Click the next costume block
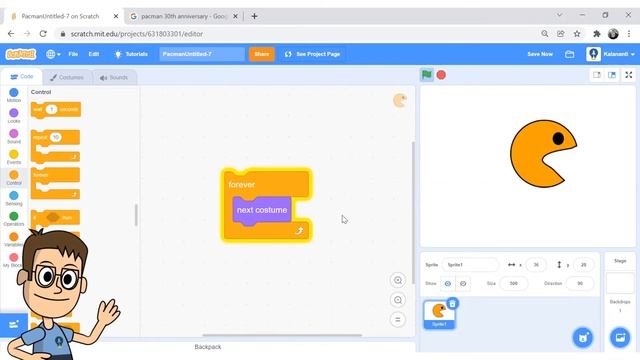640x360 pixels. coord(262,210)
